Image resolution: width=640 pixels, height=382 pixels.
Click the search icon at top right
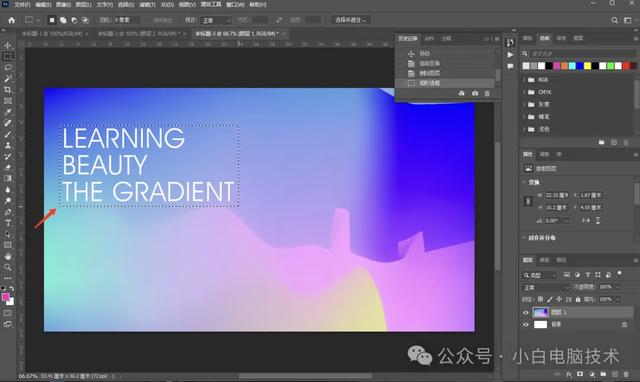[614, 20]
